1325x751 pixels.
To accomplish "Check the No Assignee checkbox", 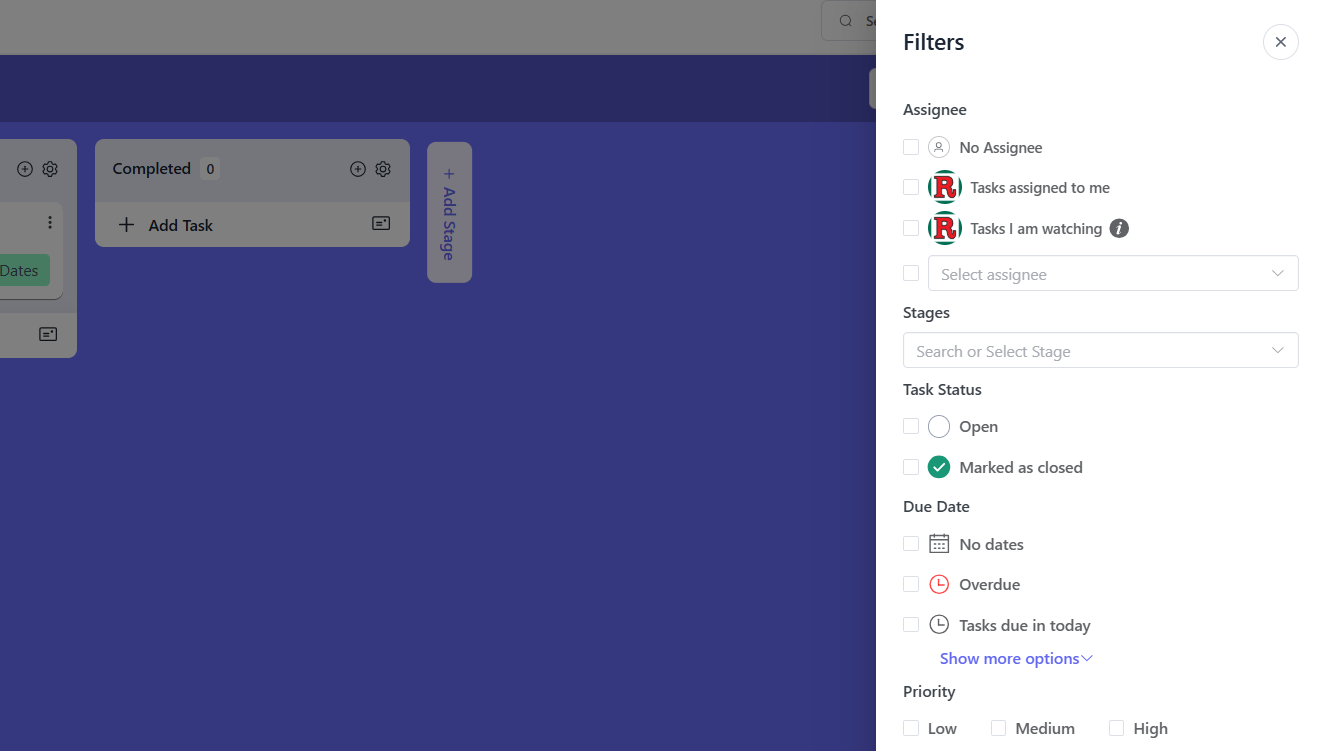I will (x=910, y=147).
